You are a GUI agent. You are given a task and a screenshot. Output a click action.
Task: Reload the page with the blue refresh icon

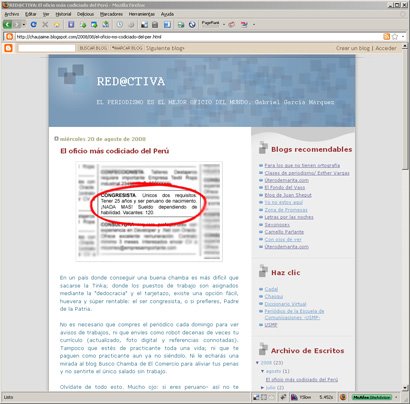pyautogui.click(x=34, y=24)
